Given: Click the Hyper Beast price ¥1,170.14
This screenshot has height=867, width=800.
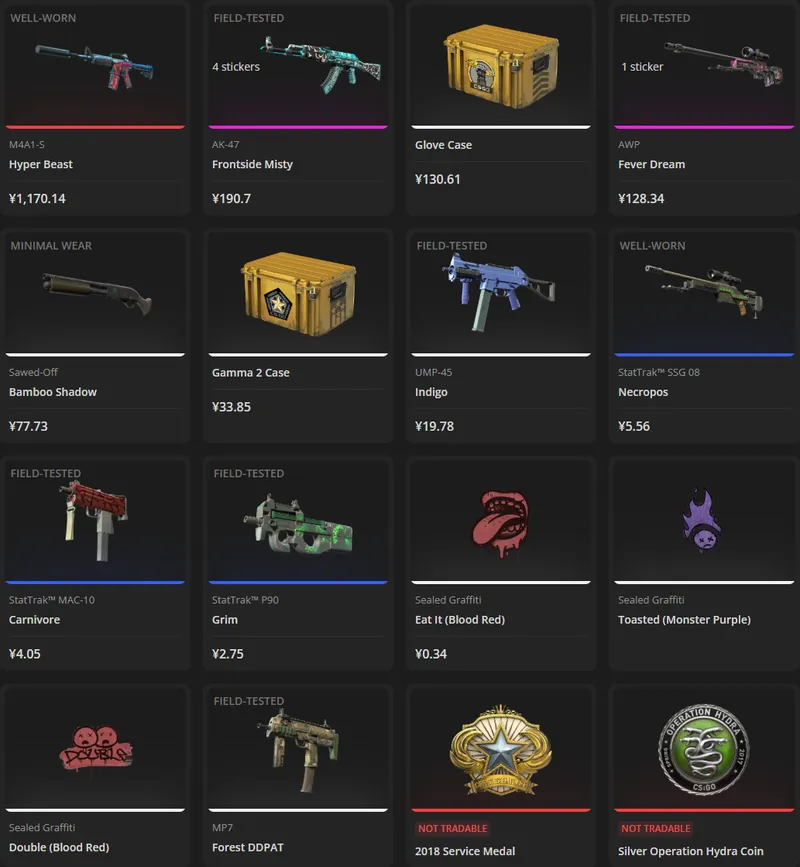Looking at the screenshot, I should click(37, 199).
